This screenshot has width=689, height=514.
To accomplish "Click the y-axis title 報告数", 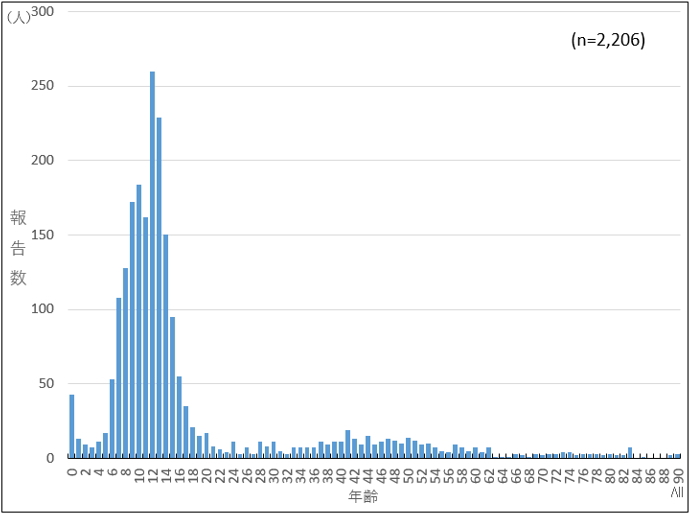I will pos(18,248).
